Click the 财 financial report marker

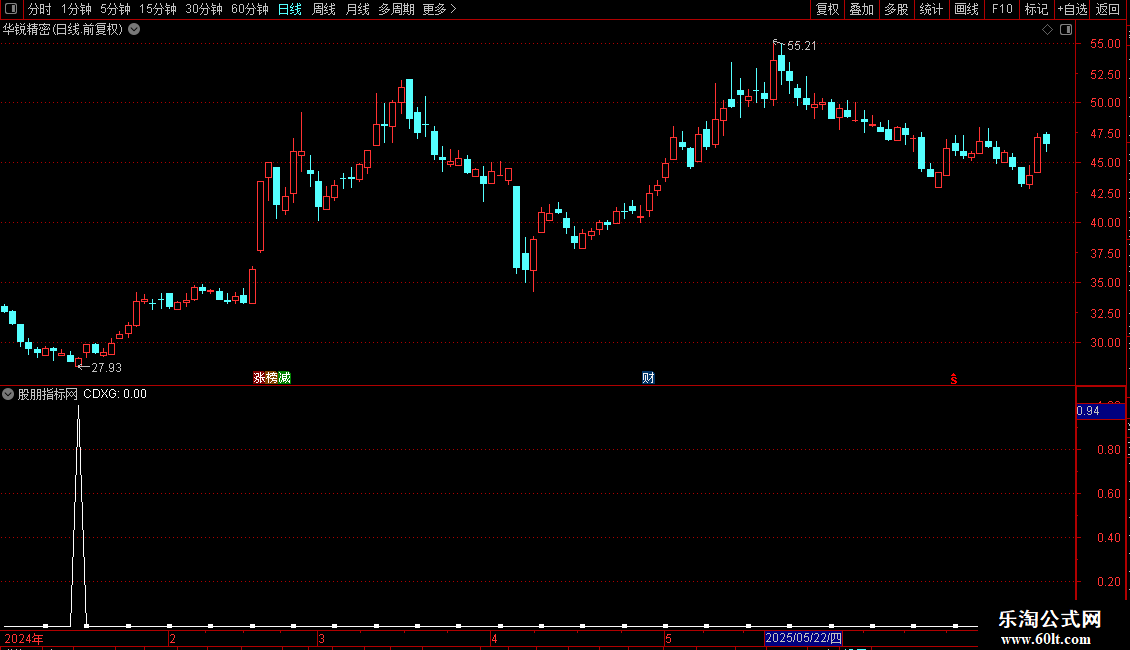(x=648, y=378)
